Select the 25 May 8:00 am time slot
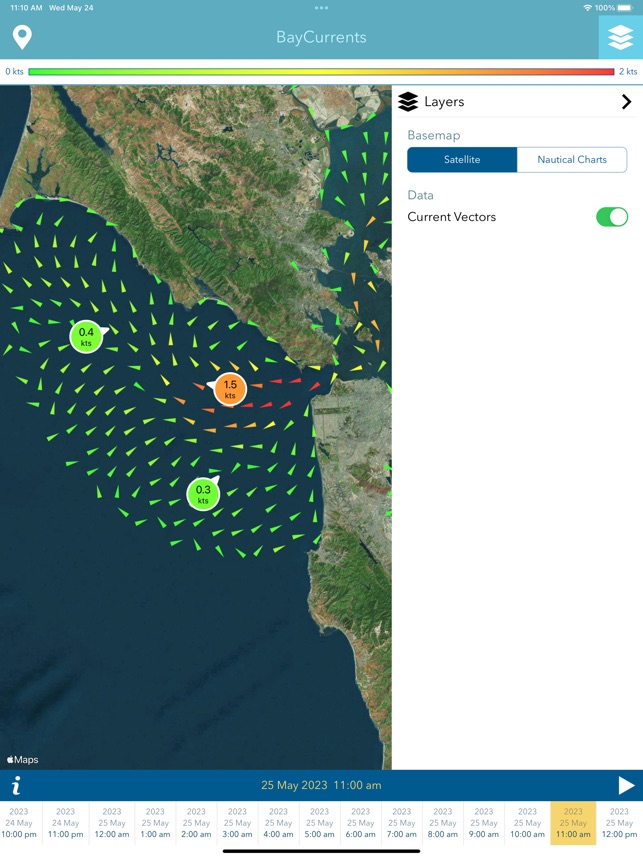This screenshot has width=643, height=858. coord(442,823)
